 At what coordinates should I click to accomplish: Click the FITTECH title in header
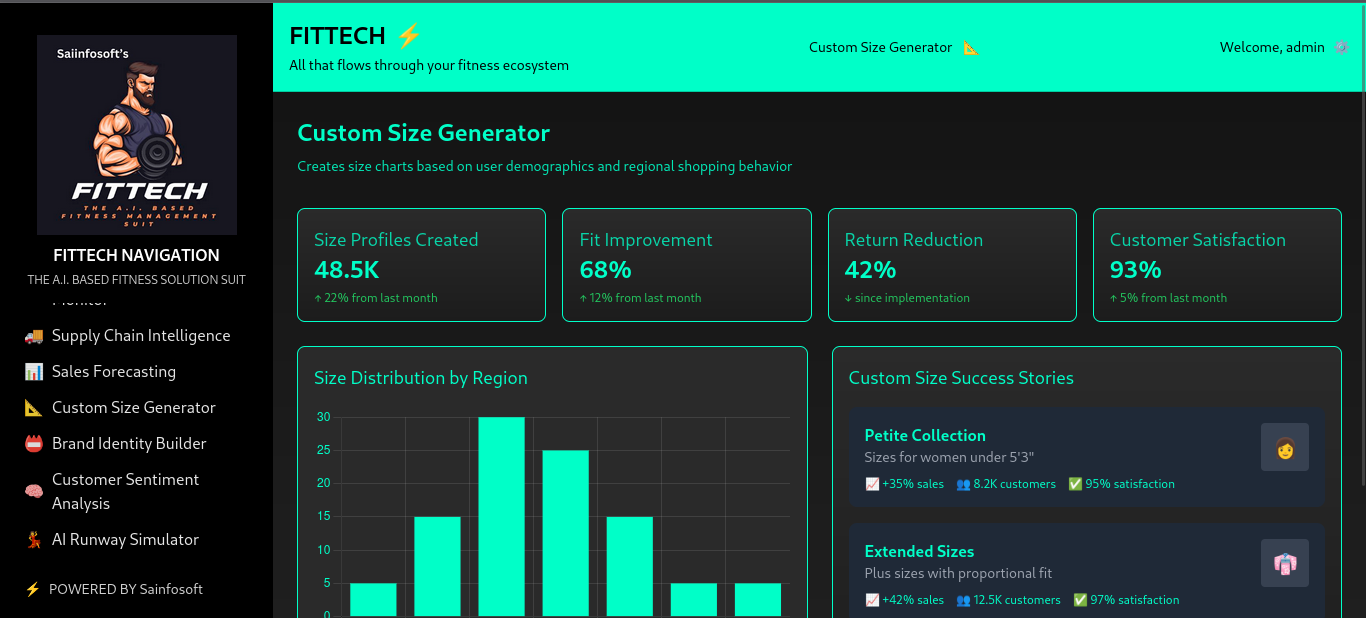(337, 36)
